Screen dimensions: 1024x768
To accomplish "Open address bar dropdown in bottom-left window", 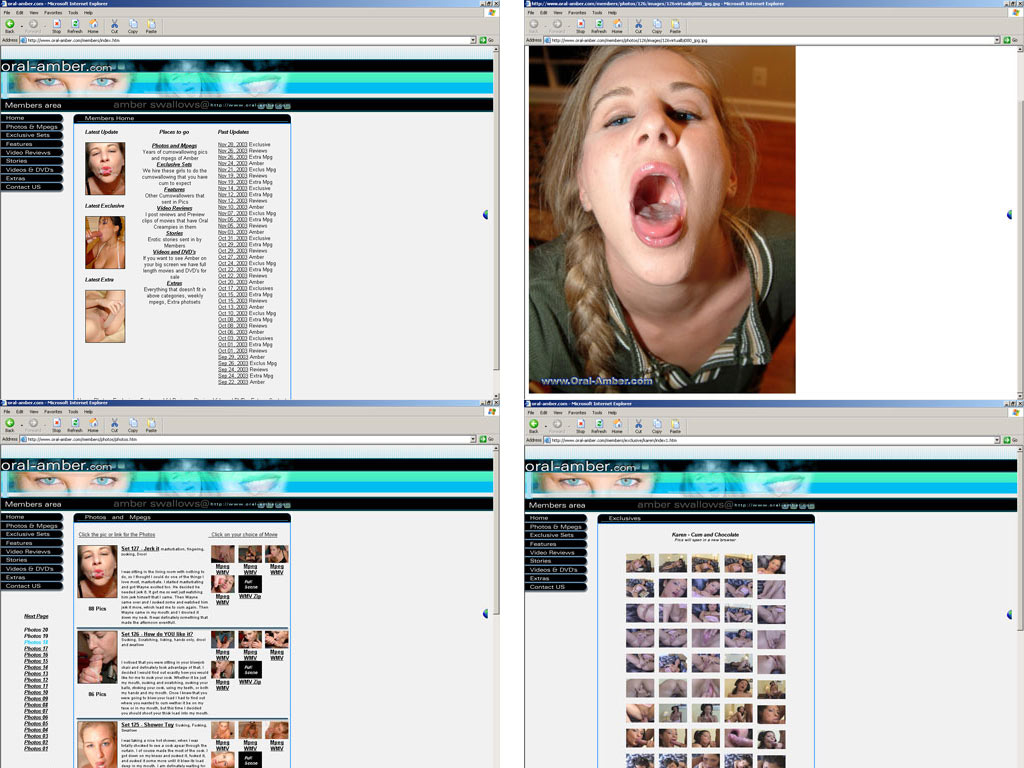I will pyautogui.click(x=473, y=440).
